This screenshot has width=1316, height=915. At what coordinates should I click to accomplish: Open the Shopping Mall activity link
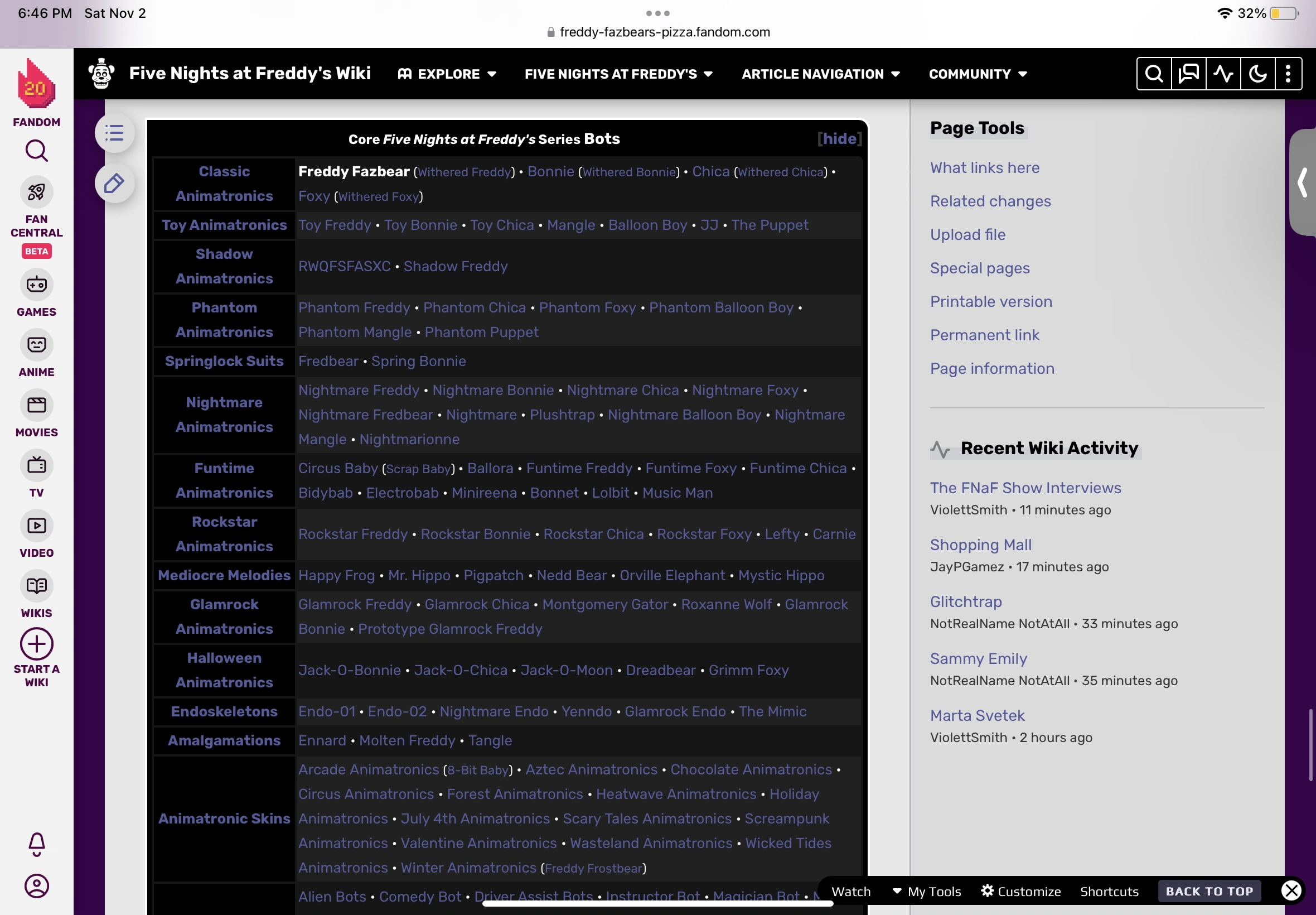980,545
